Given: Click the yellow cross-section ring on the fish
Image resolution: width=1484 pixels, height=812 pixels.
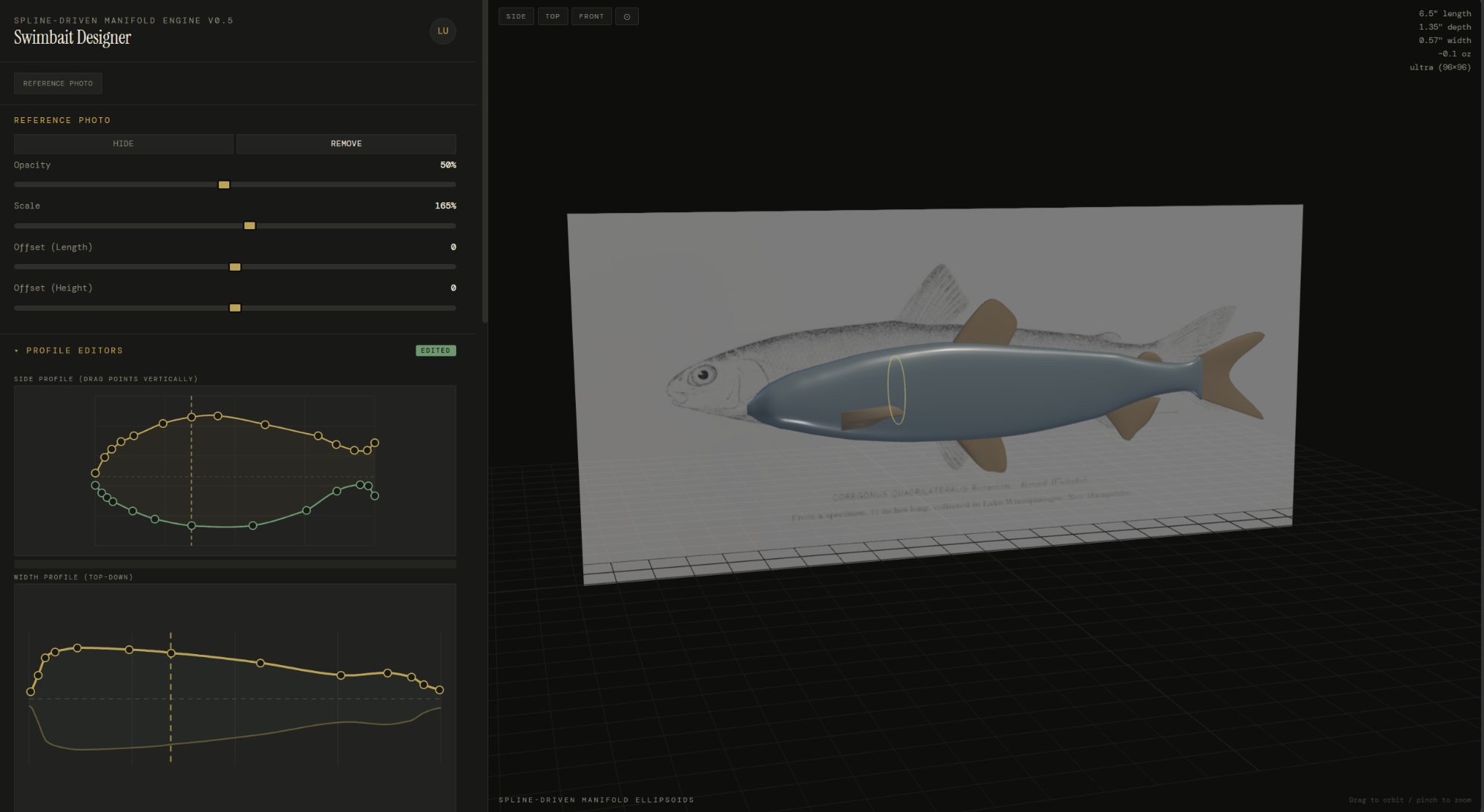Looking at the screenshot, I should 896,390.
